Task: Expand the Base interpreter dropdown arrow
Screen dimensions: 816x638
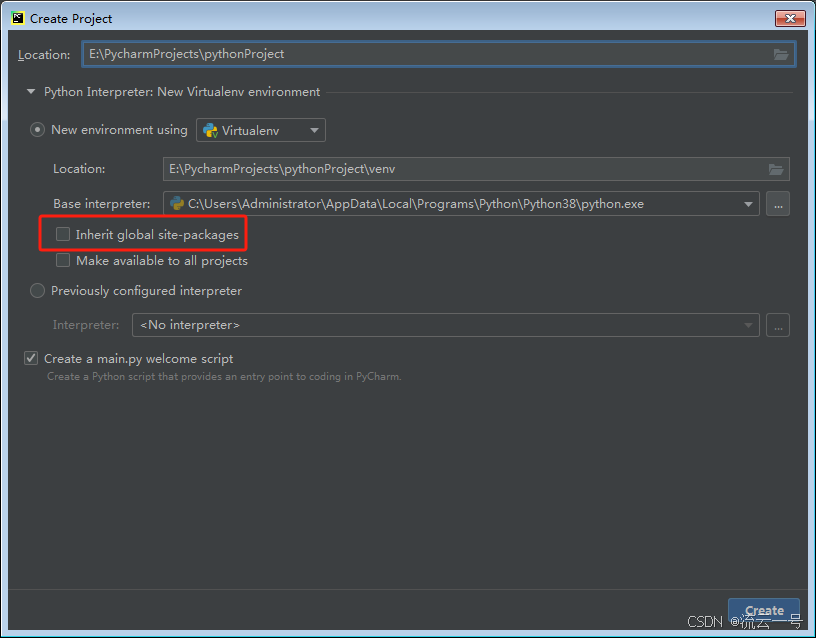Action: coord(748,204)
